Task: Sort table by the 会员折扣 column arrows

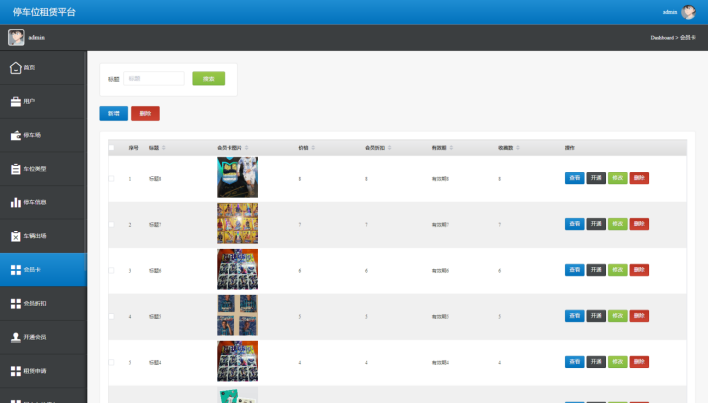Action: tap(389, 148)
